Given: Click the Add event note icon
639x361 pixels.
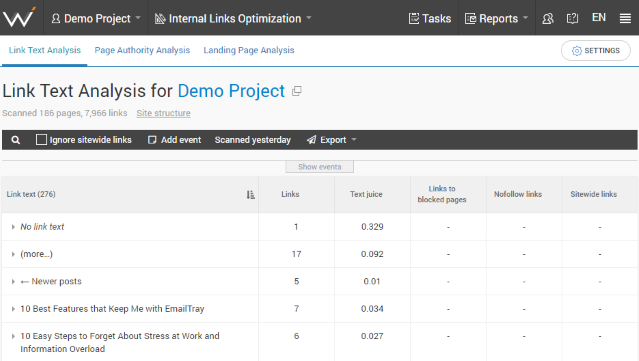Looking at the screenshot, I should point(152,140).
